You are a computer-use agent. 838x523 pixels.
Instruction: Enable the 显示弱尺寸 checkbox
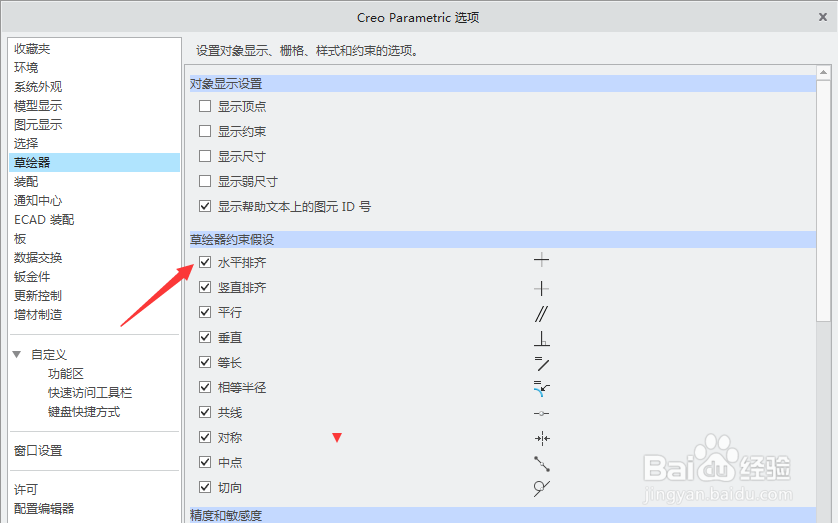click(205, 181)
